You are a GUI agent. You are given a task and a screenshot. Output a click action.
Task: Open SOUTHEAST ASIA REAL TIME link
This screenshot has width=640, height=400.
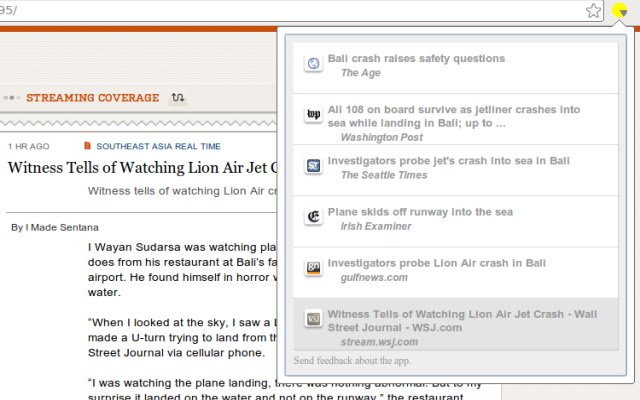pyautogui.click(x=158, y=146)
